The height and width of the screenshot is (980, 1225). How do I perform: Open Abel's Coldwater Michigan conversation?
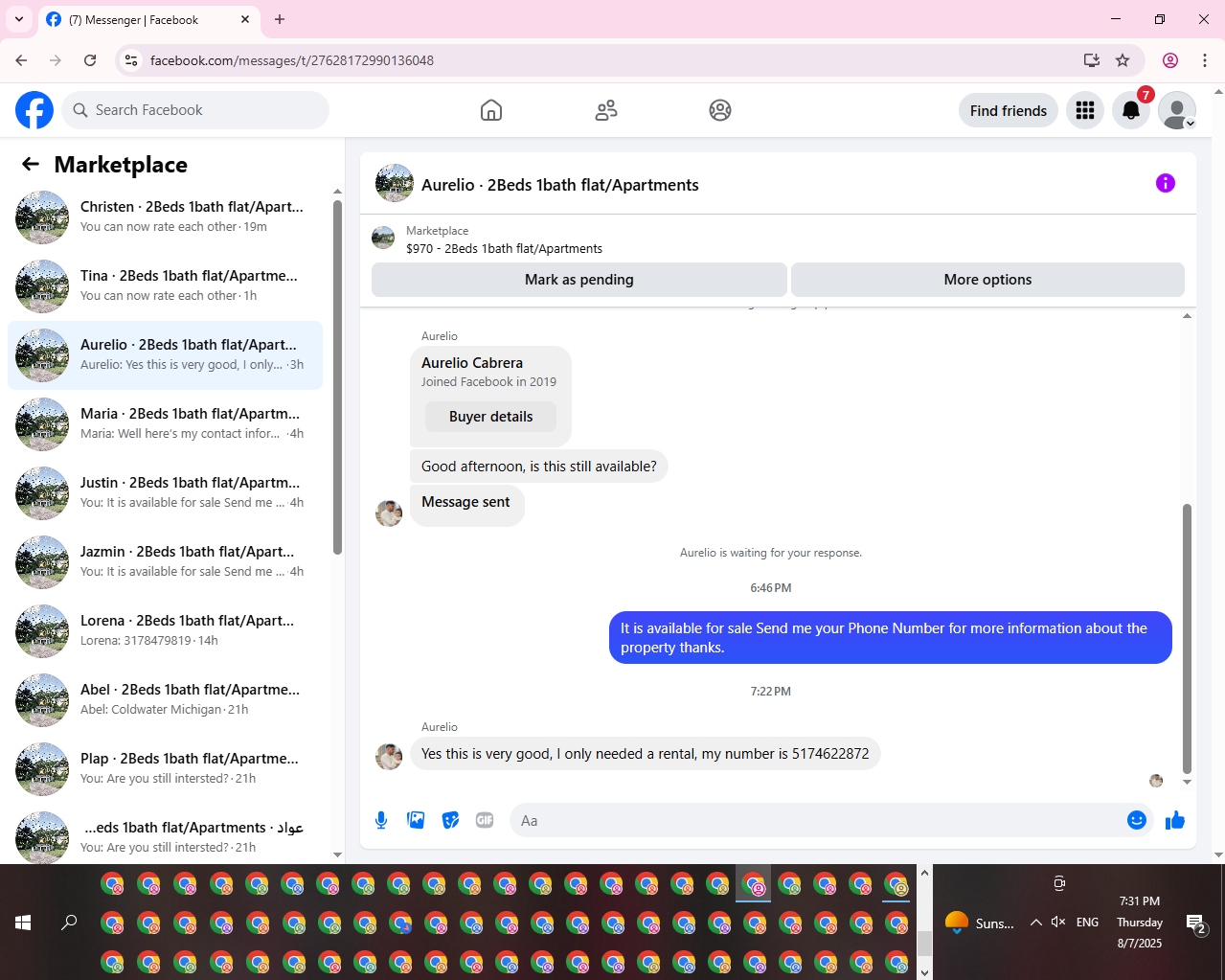(x=165, y=700)
